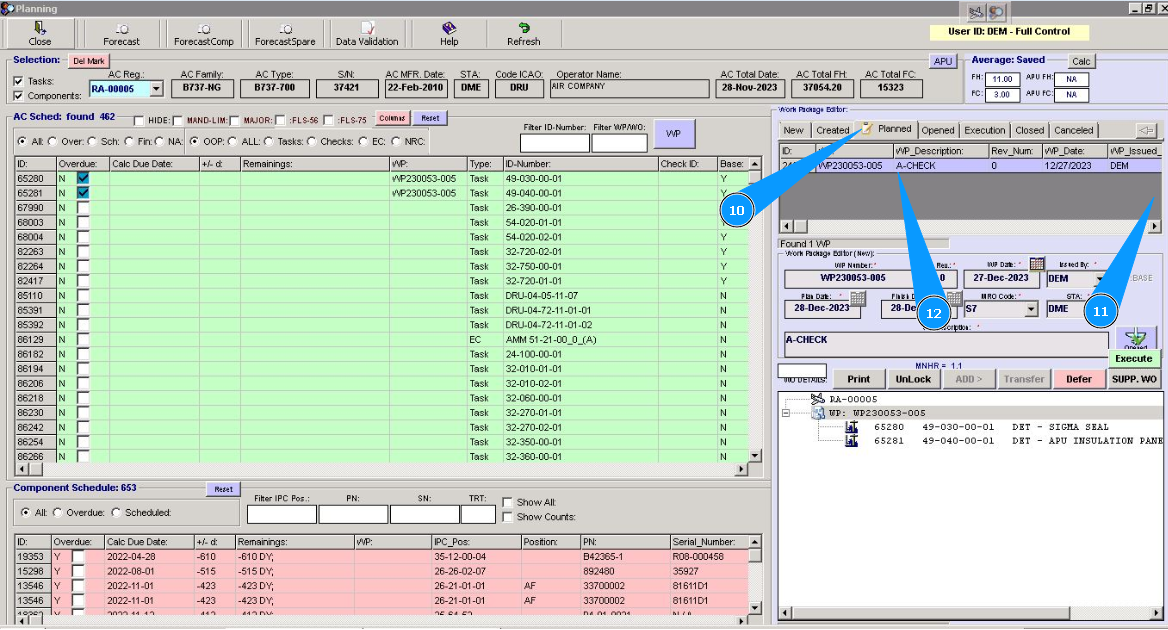Open the Help book icon
The height and width of the screenshot is (630, 1168).
[x=449, y=34]
